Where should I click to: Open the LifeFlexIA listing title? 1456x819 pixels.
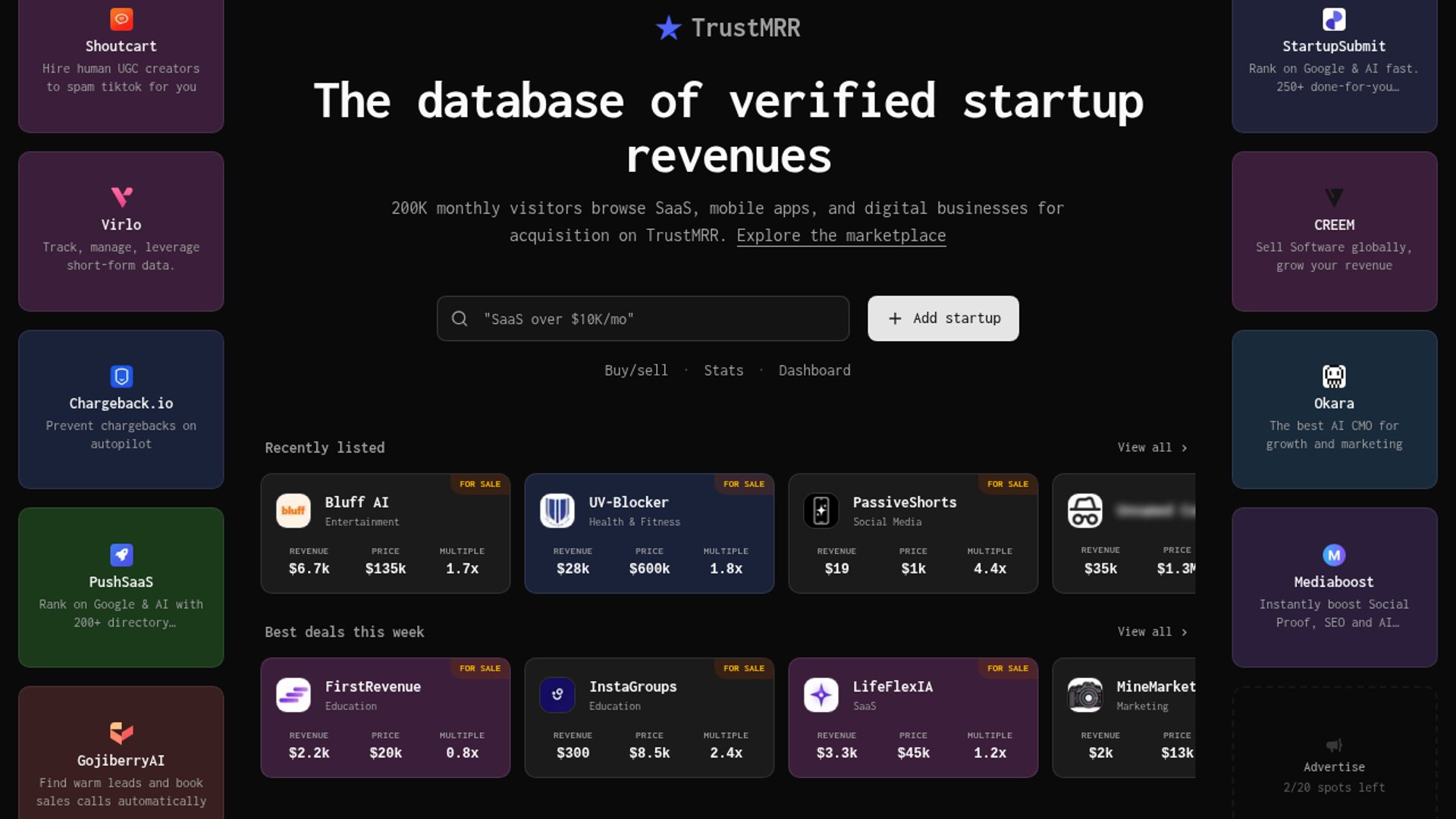point(893,686)
